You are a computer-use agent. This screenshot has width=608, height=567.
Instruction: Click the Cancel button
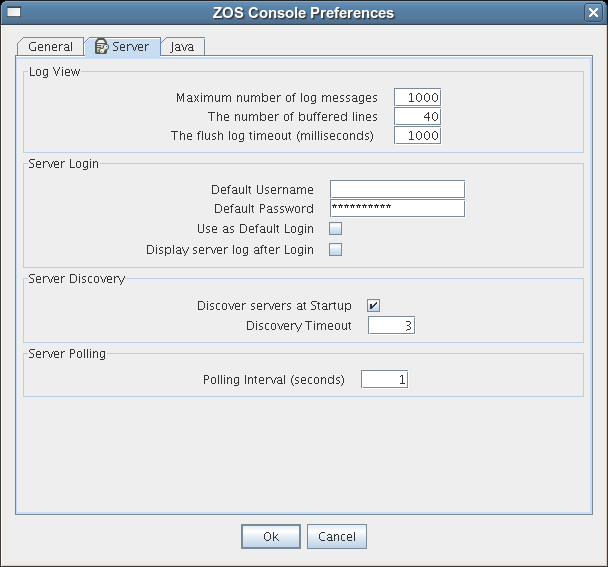tap(337, 537)
